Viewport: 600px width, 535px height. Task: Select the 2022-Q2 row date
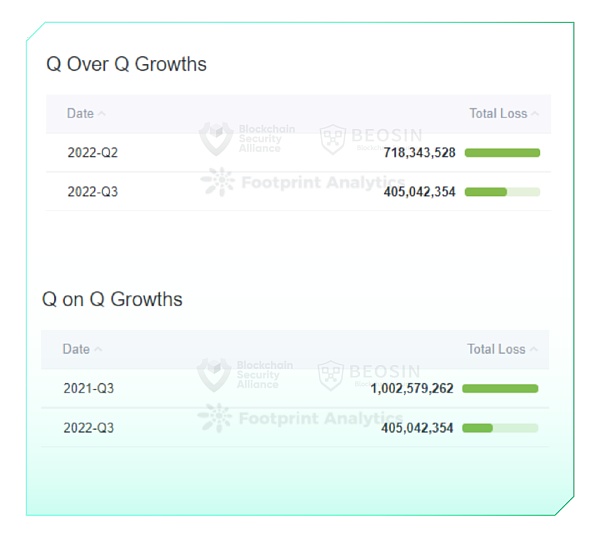click(92, 153)
